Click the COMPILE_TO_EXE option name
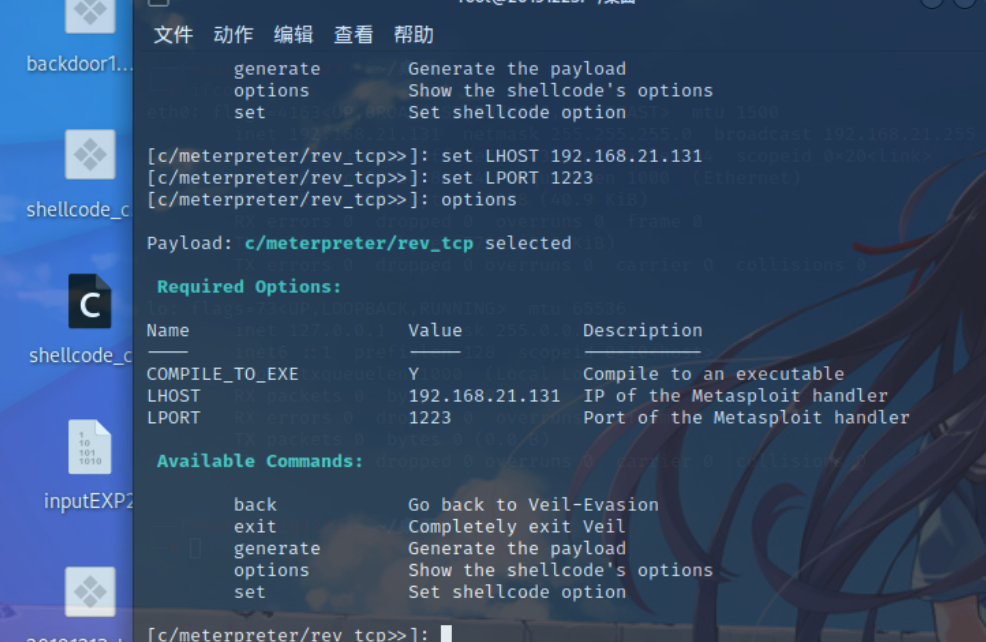The width and height of the screenshot is (986, 642). tap(223, 374)
